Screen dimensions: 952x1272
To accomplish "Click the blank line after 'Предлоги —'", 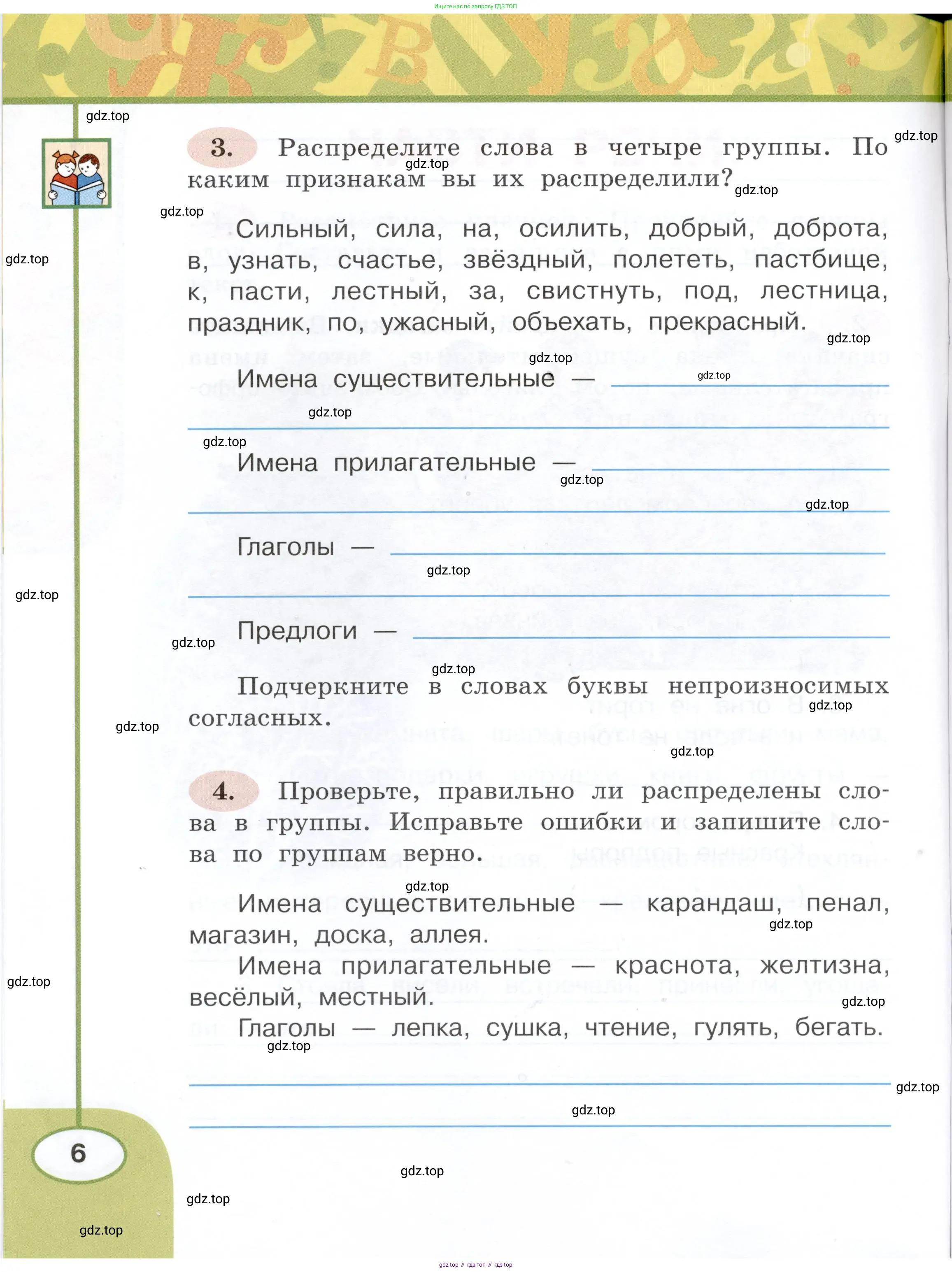I will [651, 637].
